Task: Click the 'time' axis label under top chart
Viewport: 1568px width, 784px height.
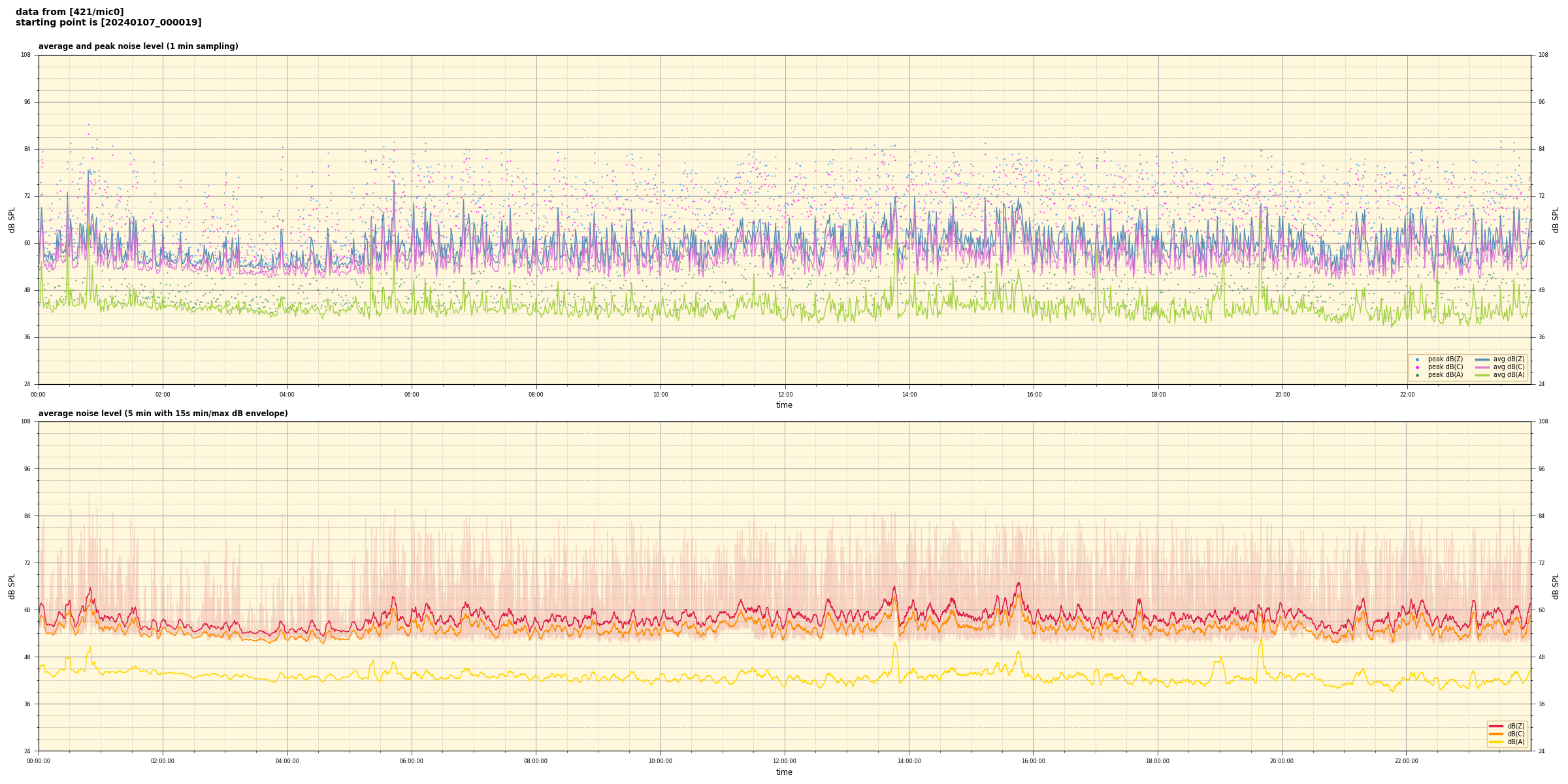Action: pos(784,405)
